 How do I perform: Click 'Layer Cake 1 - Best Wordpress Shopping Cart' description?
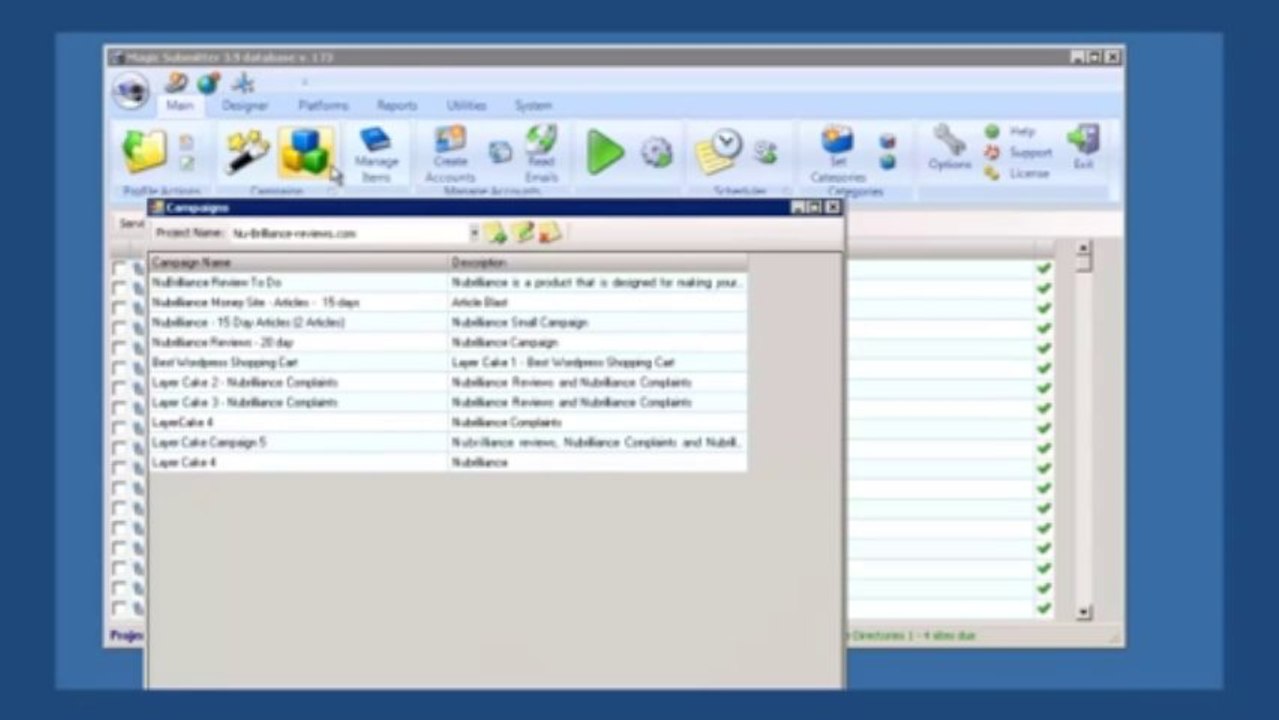tap(597, 362)
